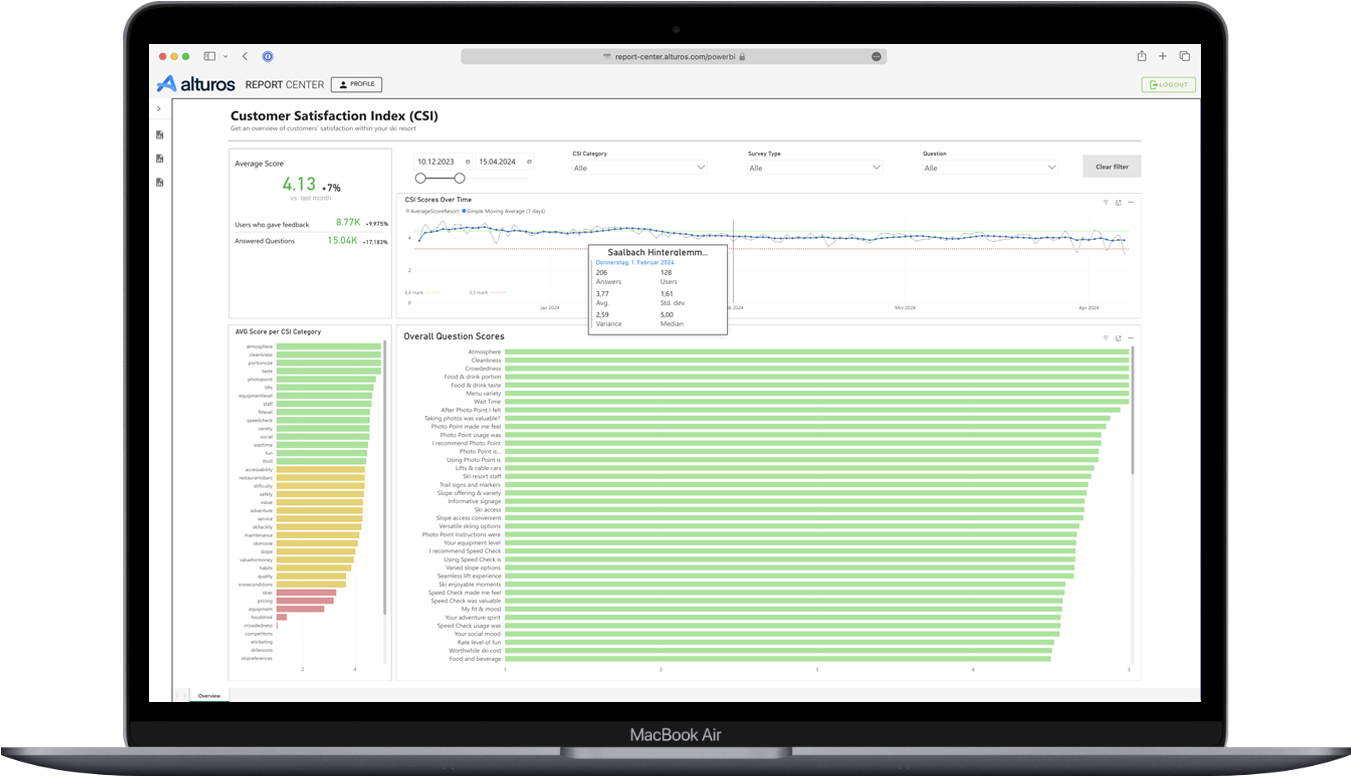Click the Safari tab overview icon
1351x776 pixels.
coord(1184,57)
